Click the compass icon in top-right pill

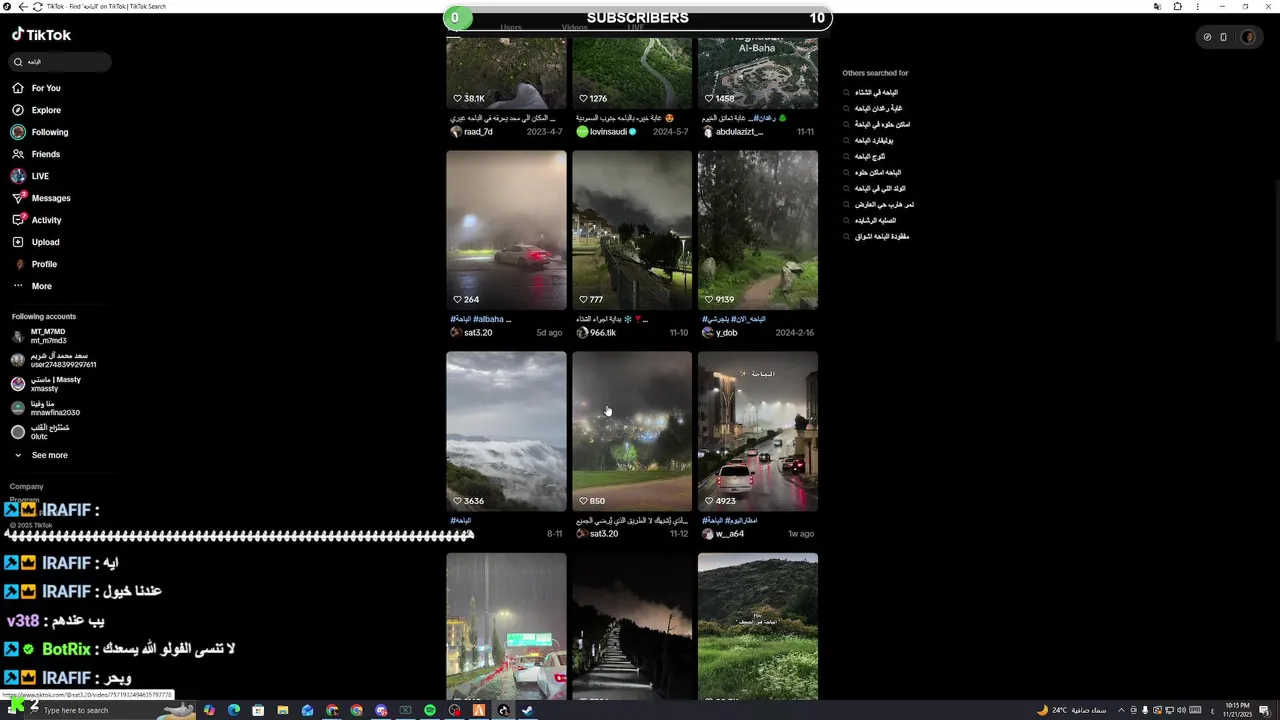pyautogui.click(x=1207, y=37)
